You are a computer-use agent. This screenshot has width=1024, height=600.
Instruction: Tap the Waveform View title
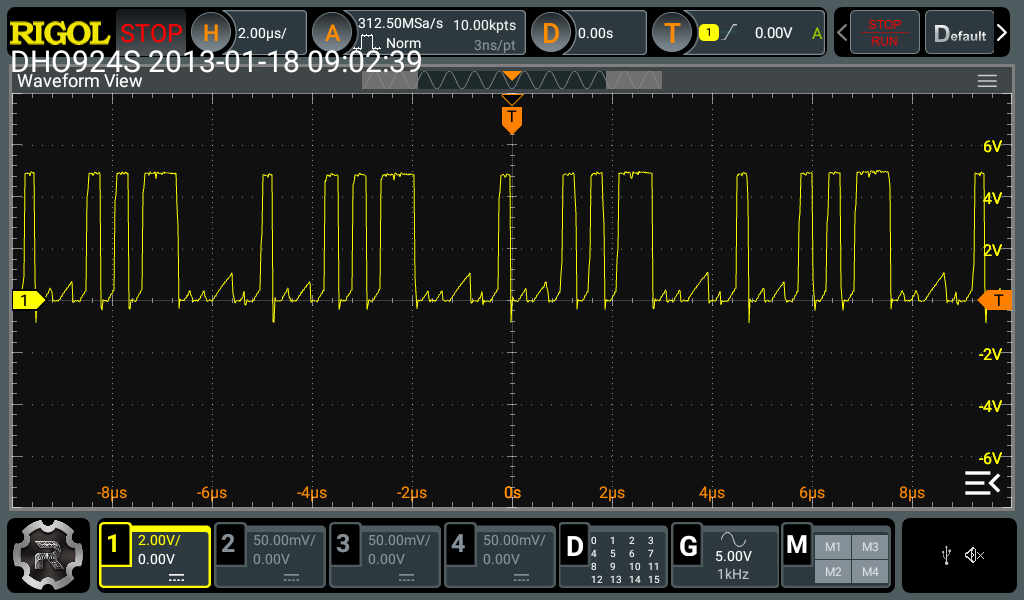[79, 81]
